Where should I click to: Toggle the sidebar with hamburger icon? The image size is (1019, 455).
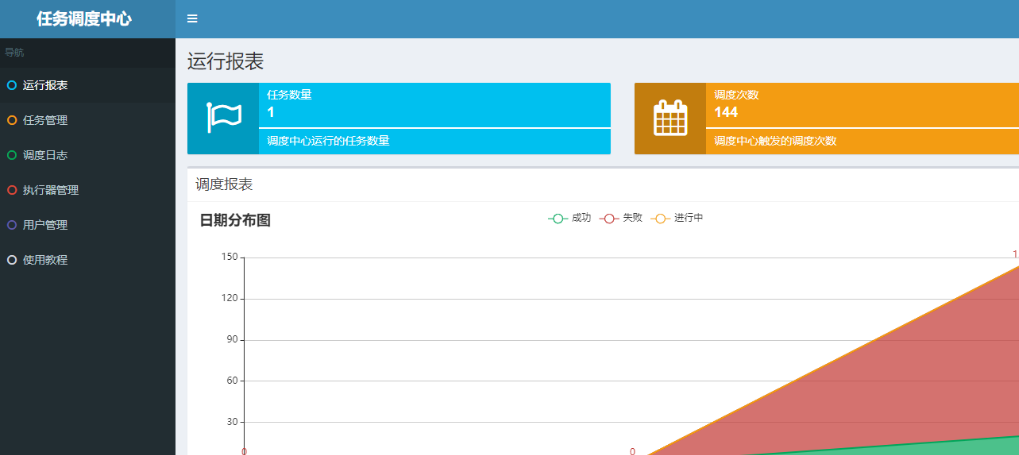(192, 19)
